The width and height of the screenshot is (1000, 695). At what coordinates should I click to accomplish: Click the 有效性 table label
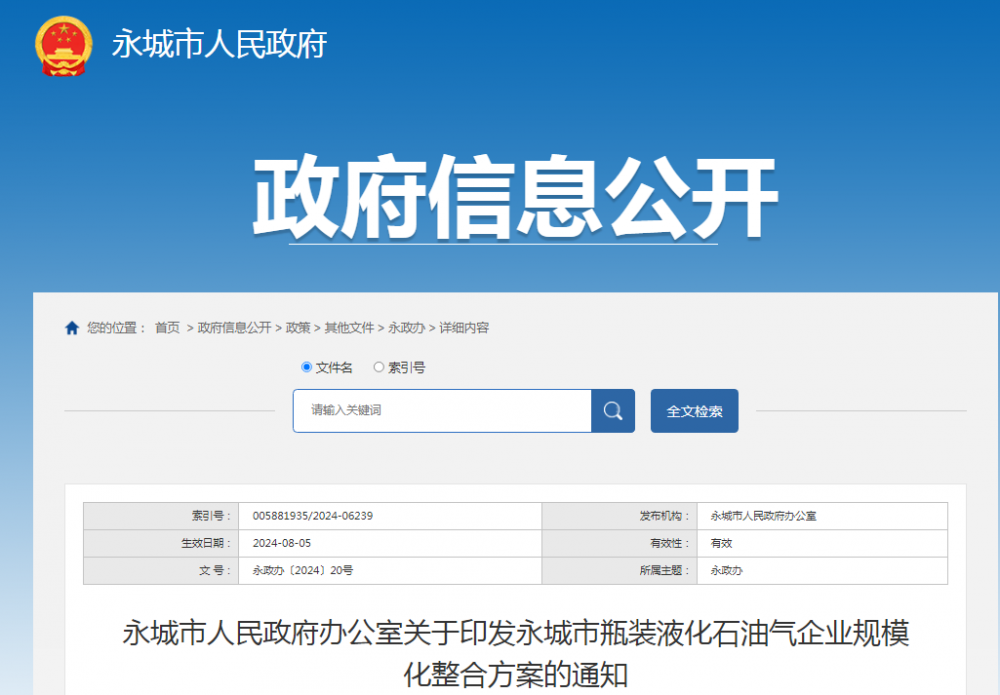click(x=670, y=543)
